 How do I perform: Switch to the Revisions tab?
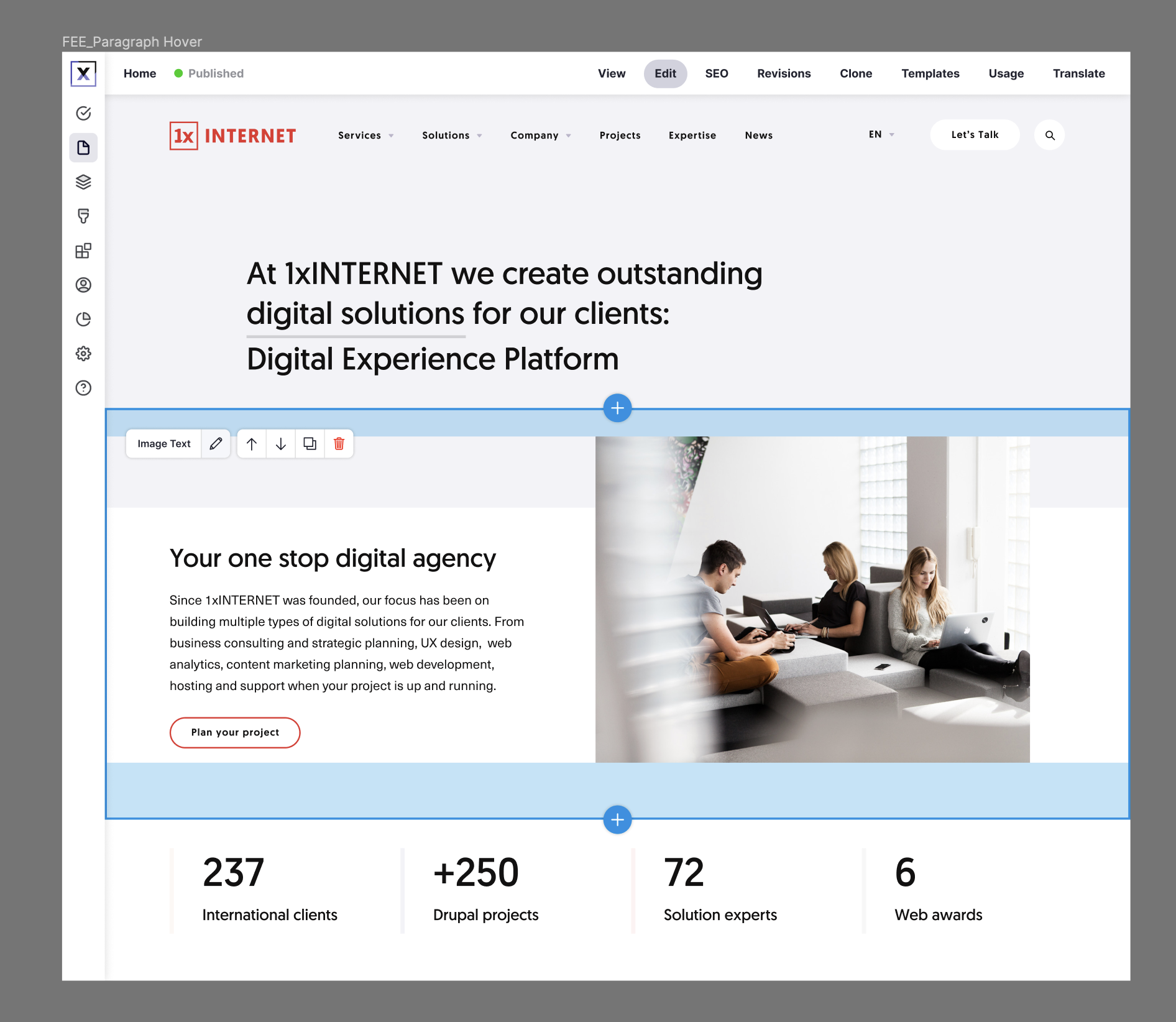(x=784, y=73)
